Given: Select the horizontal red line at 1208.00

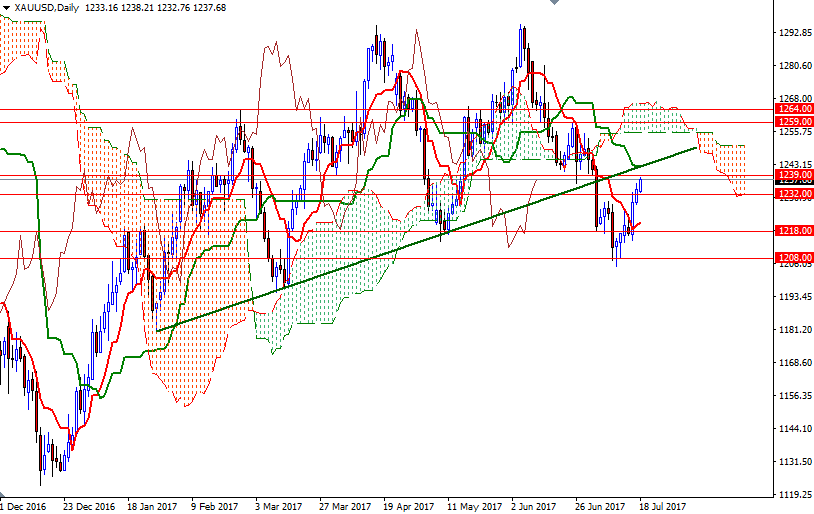Looking at the screenshot, I should pos(400,258).
